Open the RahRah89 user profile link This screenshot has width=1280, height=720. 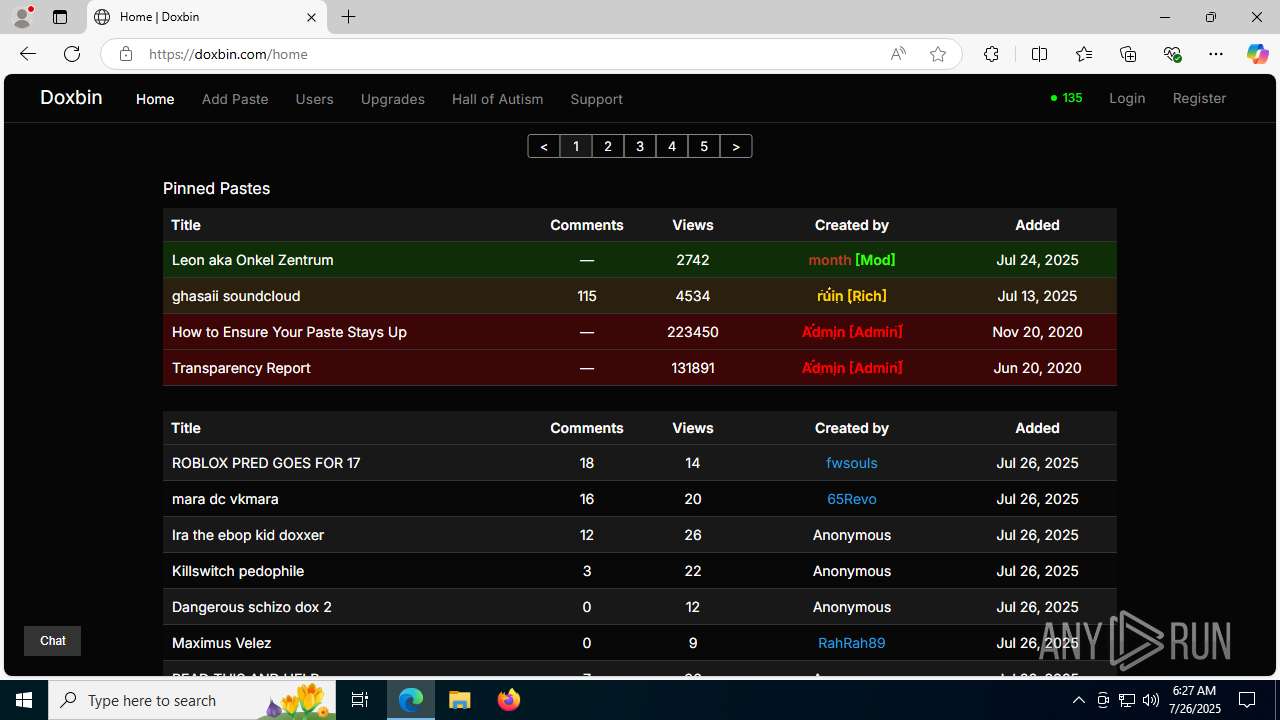(852, 643)
